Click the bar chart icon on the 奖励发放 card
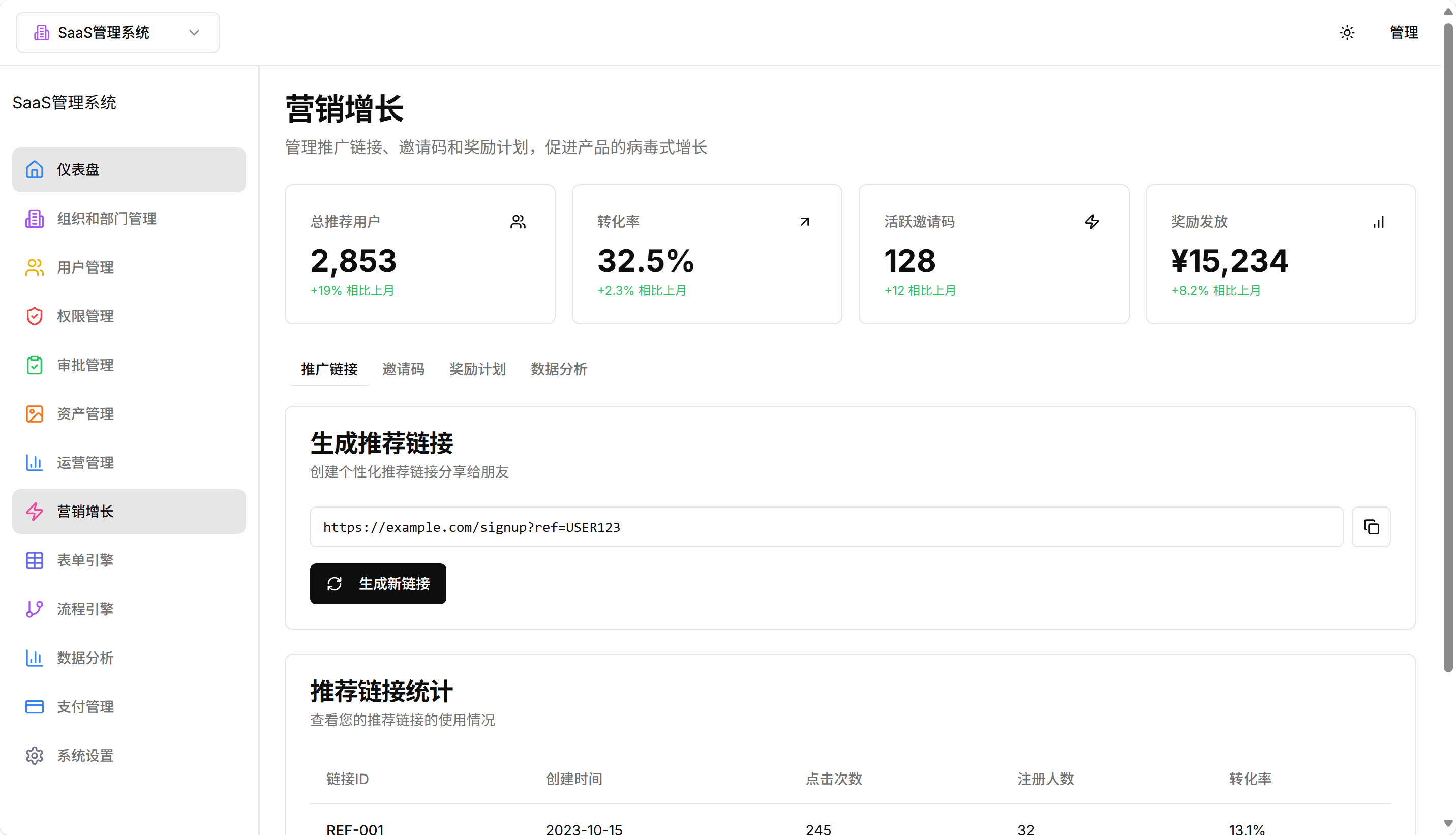1456x835 pixels. coord(1378,222)
